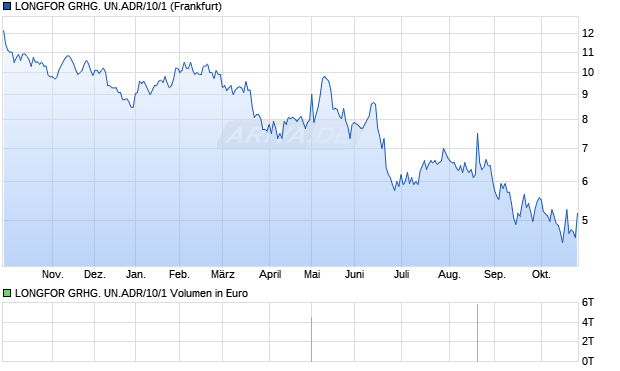Click the green volume bar in May
This screenshot has height=371, width=620.
tap(312, 339)
